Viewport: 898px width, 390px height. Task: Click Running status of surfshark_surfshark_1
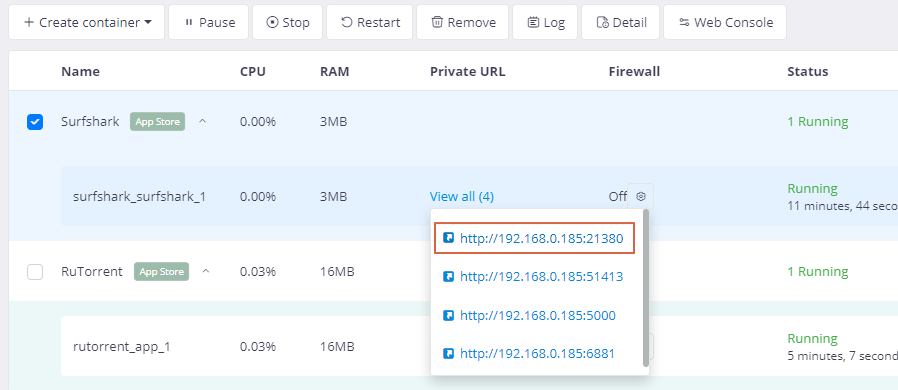coord(812,188)
